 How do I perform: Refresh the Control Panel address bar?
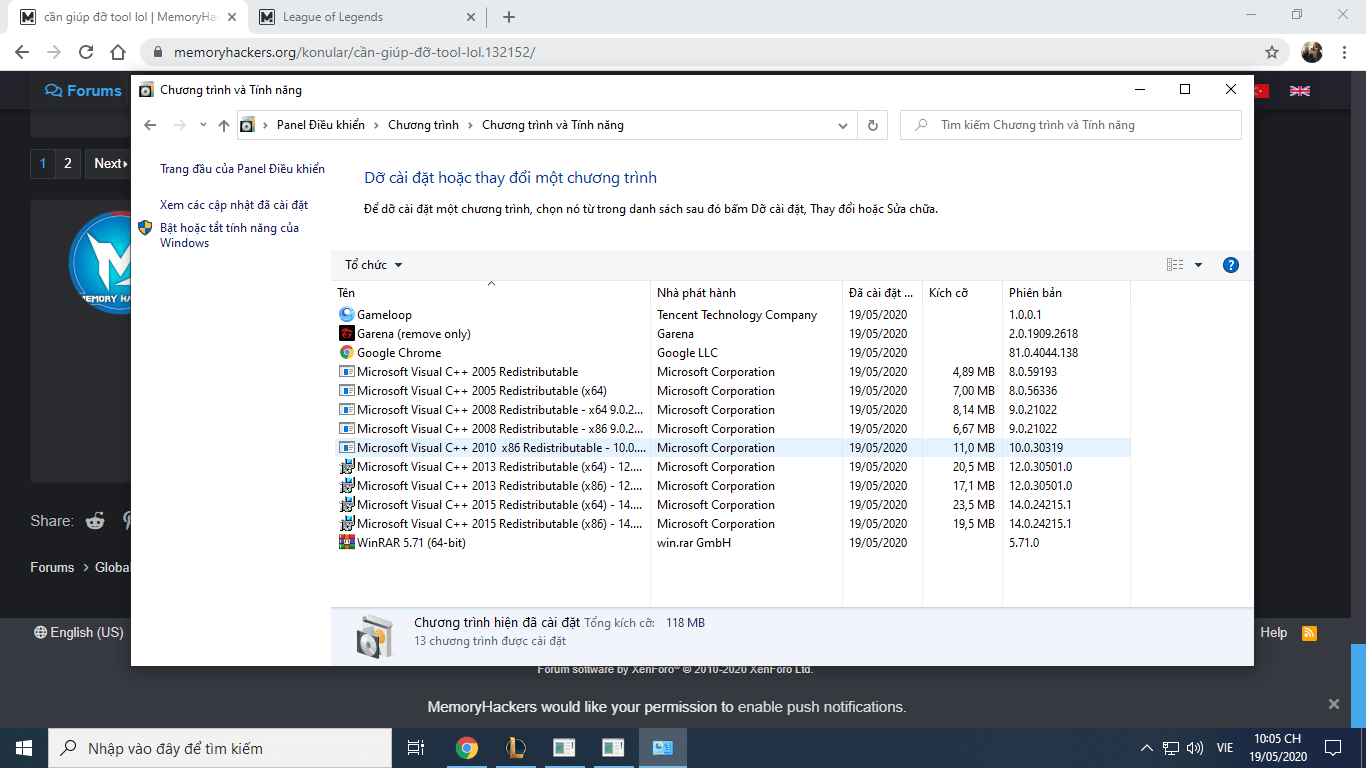pyautogui.click(x=873, y=125)
